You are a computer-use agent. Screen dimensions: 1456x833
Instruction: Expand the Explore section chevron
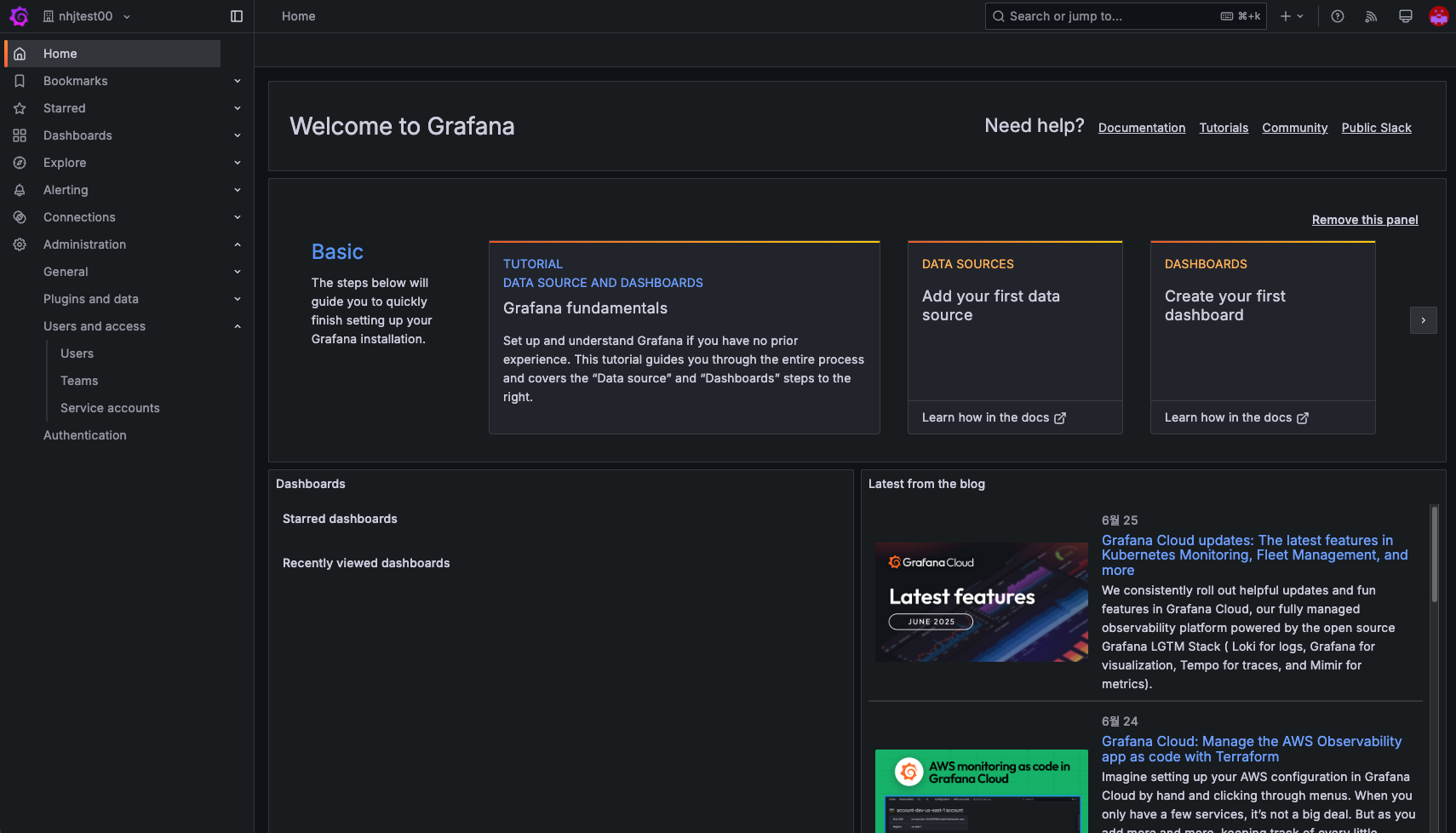point(238,163)
